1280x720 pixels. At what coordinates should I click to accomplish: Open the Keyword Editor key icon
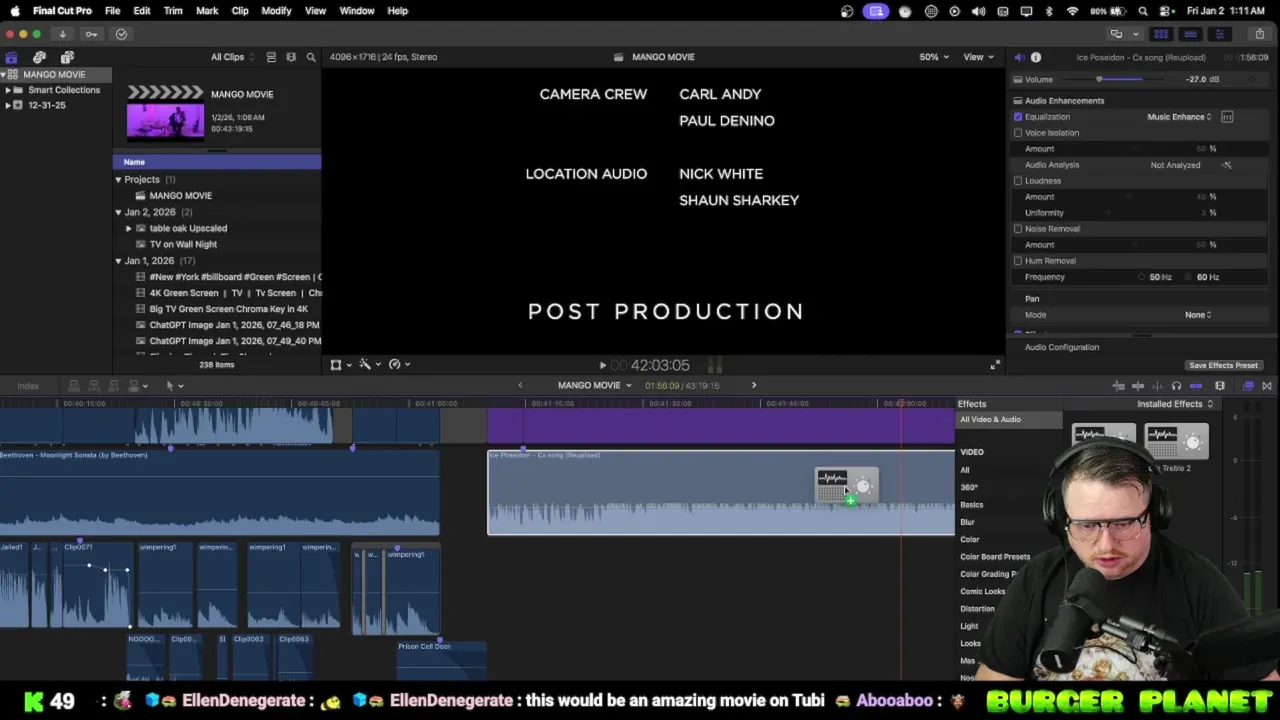91,34
